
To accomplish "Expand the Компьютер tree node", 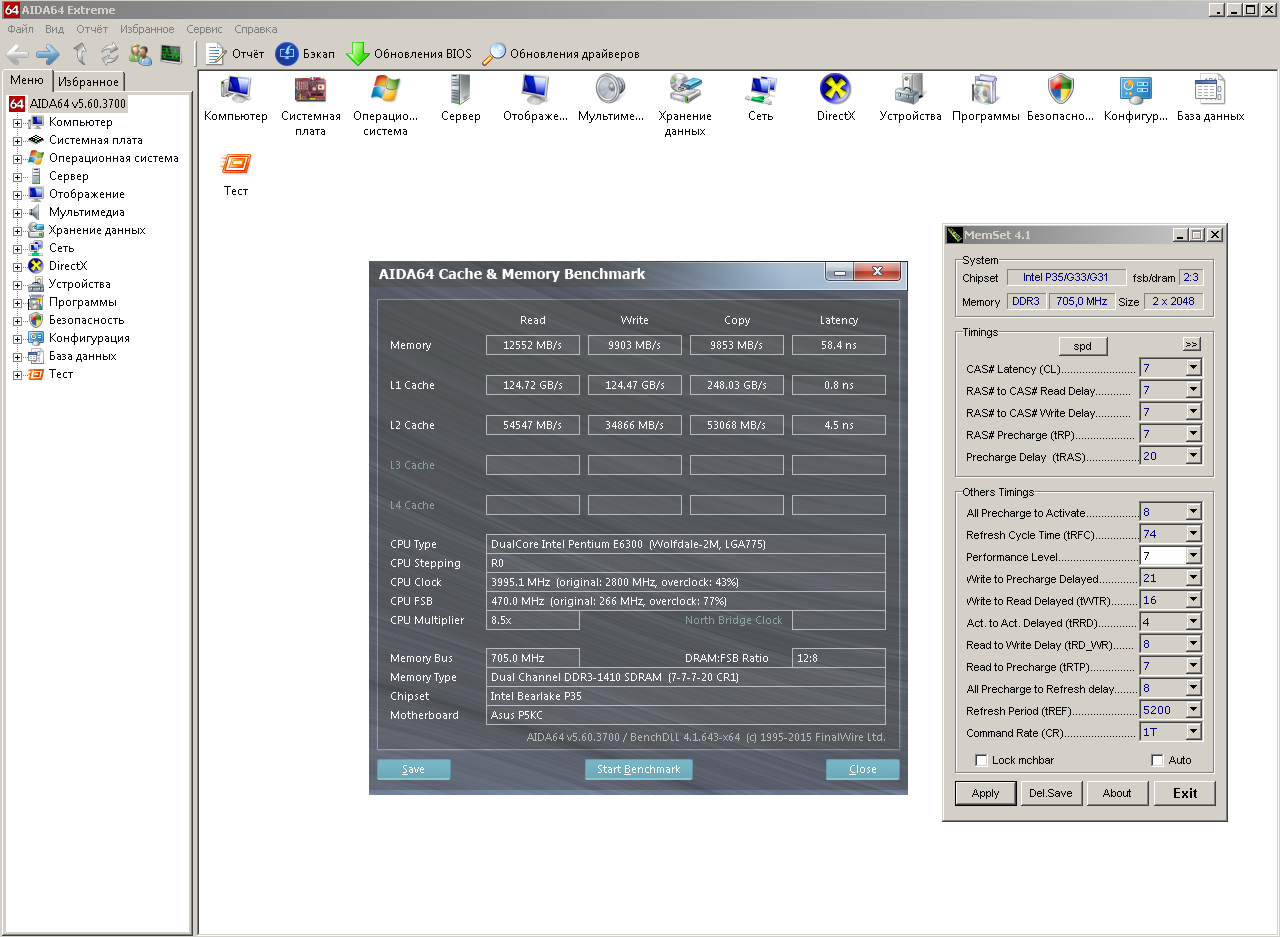I will pyautogui.click(x=17, y=123).
